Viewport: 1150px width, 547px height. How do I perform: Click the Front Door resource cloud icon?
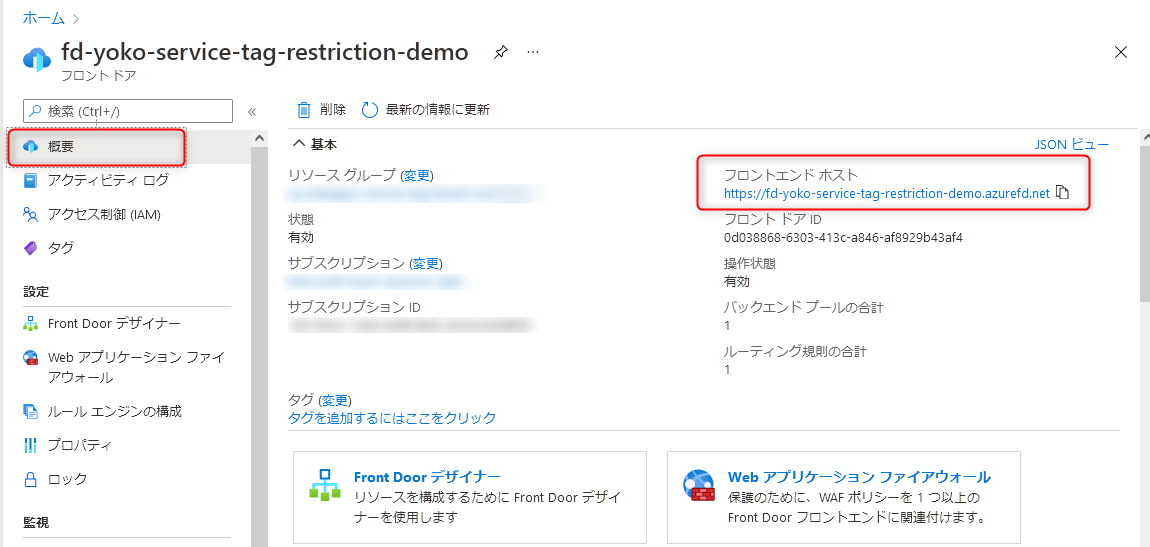(x=37, y=58)
